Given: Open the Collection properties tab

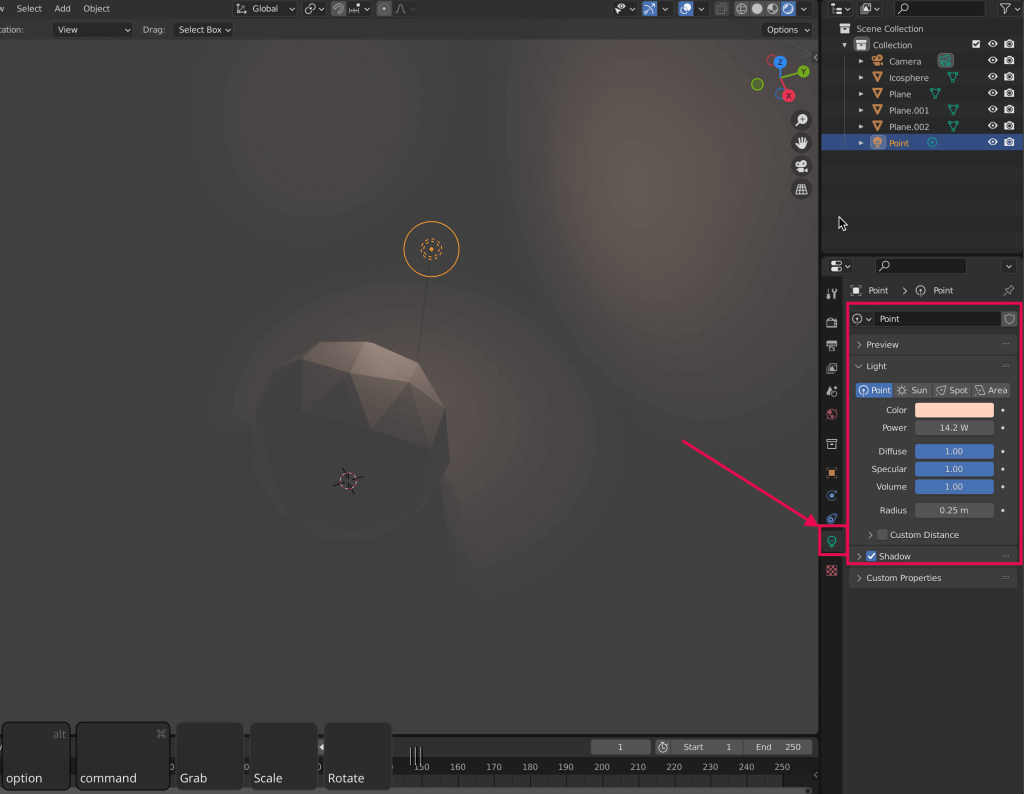Looking at the screenshot, I should 831,444.
